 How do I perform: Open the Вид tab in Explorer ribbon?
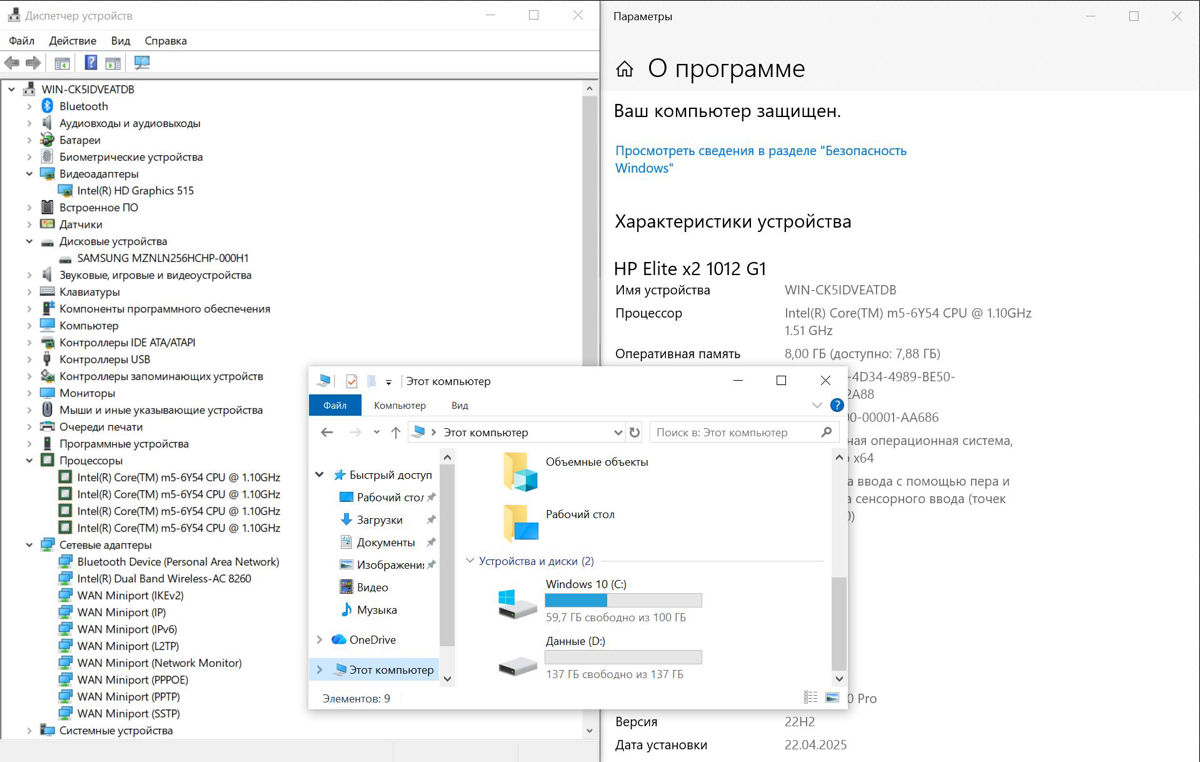(x=459, y=406)
